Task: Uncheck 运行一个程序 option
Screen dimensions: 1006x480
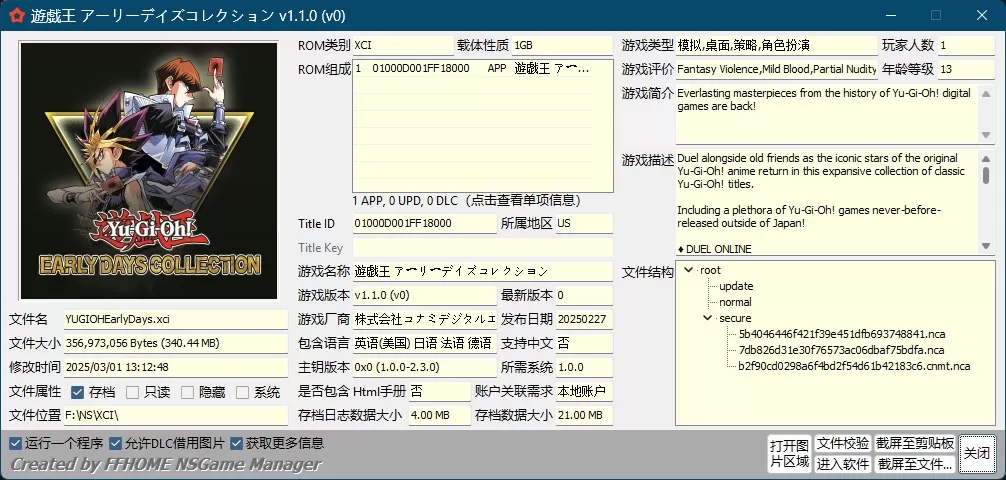Action: 15,443
